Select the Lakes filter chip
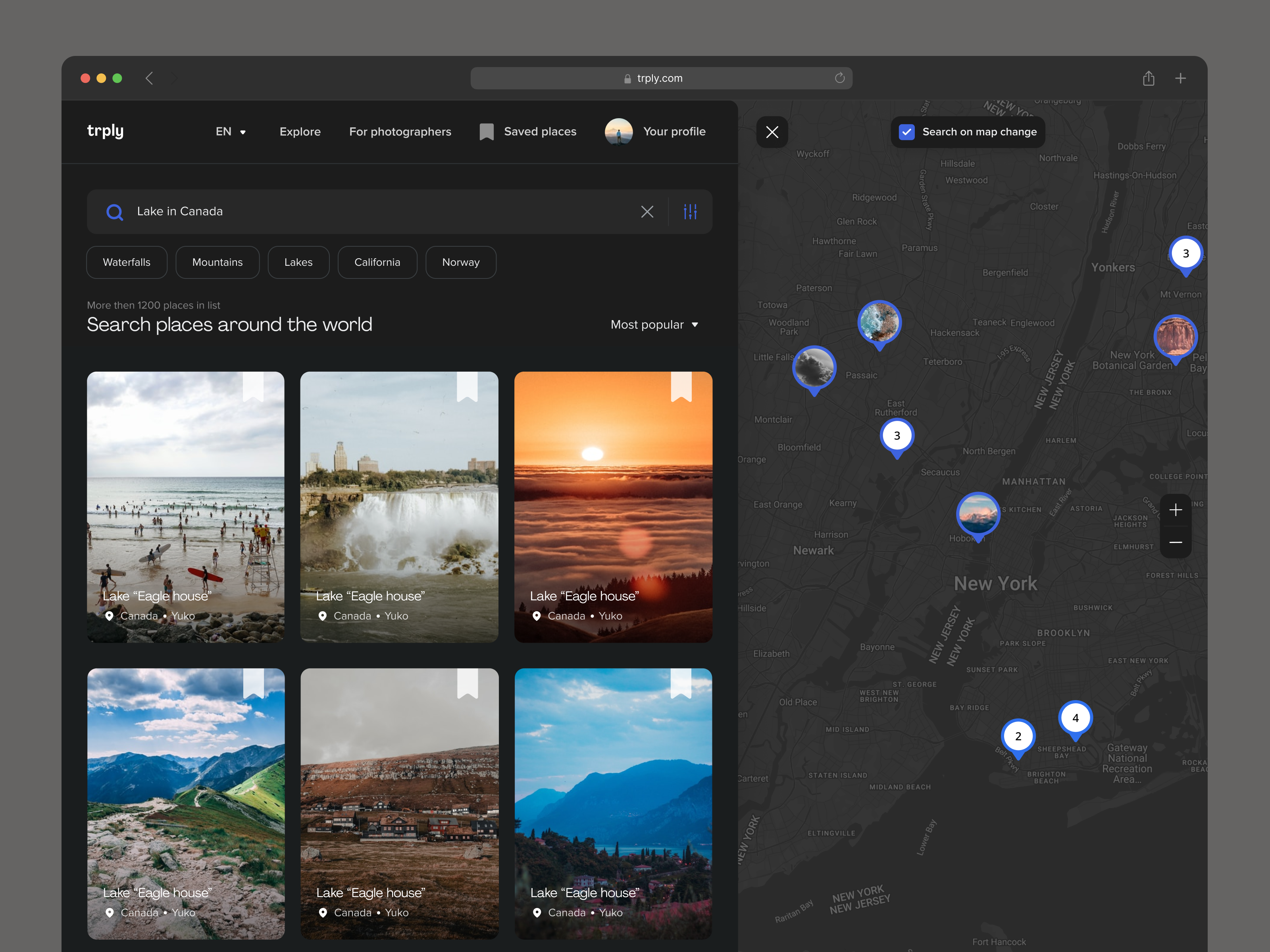1270x952 pixels. coord(298,262)
